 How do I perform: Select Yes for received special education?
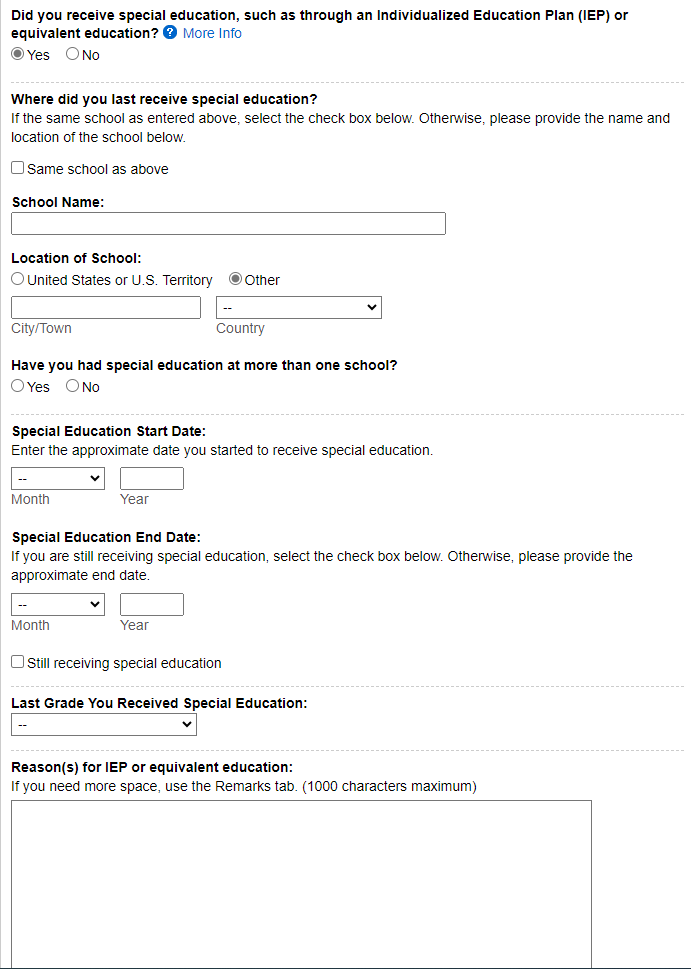point(18,55)
